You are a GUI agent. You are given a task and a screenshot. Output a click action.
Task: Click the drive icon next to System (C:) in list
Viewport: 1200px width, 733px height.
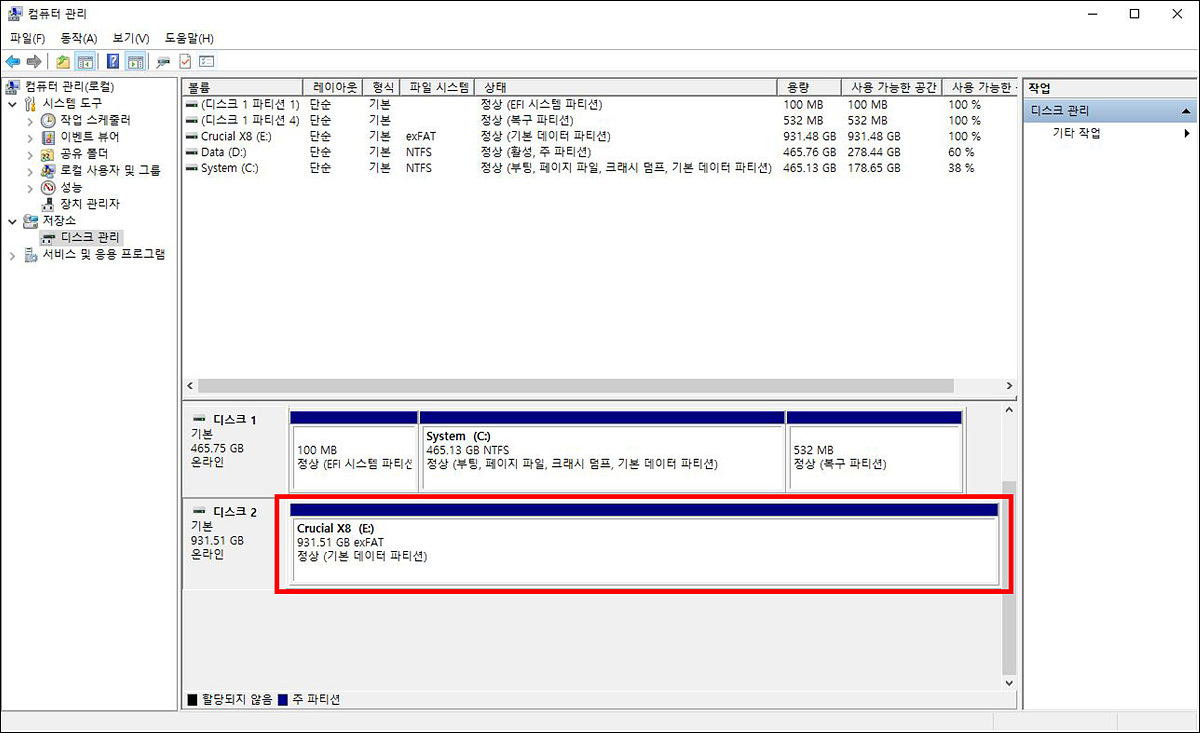(192, 168)
